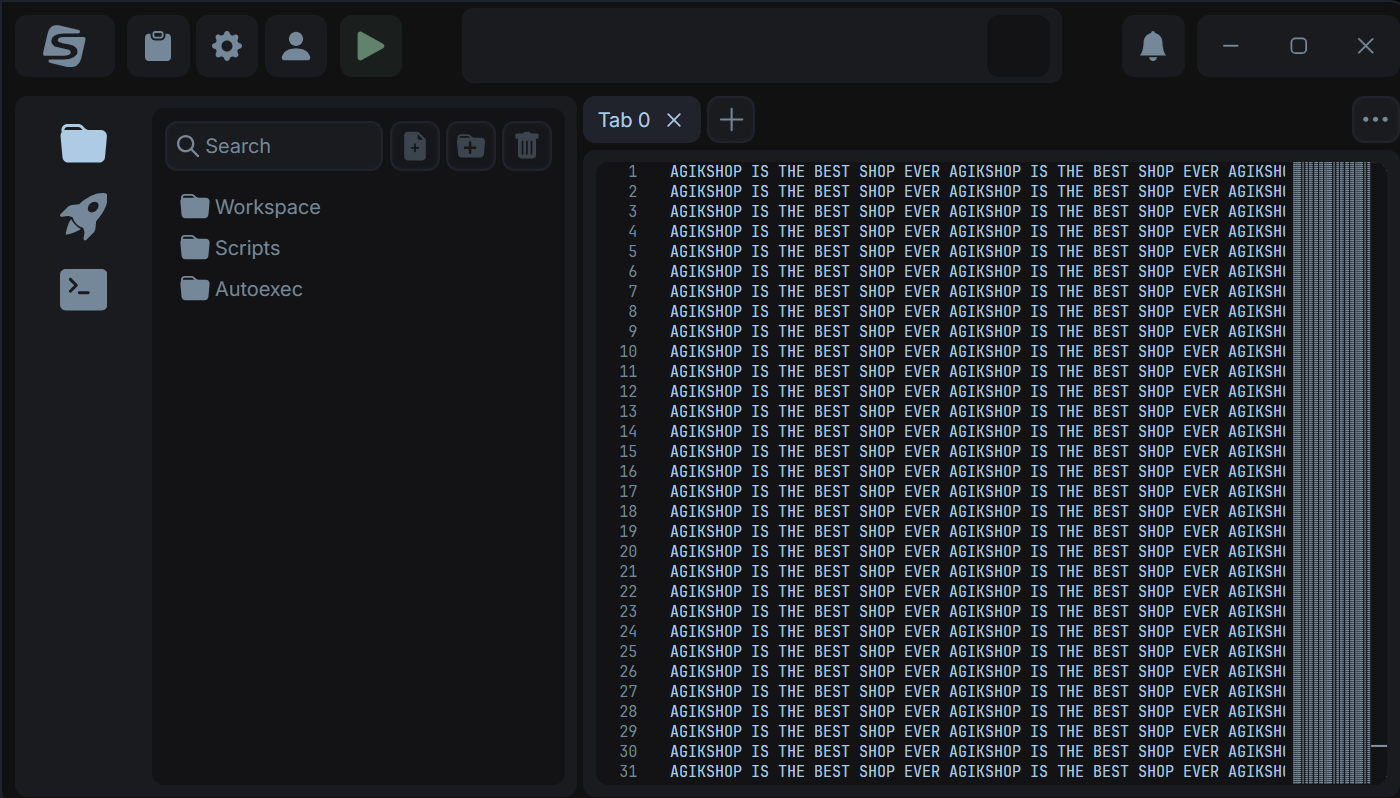Open the user account icon
The image size is (1400, 798).
296,46
